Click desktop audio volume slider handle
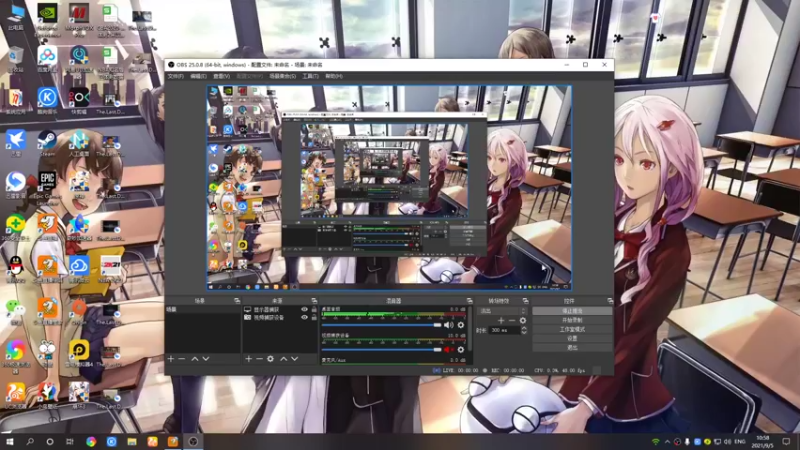Screen dimensions: 800x450 coord(437,325)
